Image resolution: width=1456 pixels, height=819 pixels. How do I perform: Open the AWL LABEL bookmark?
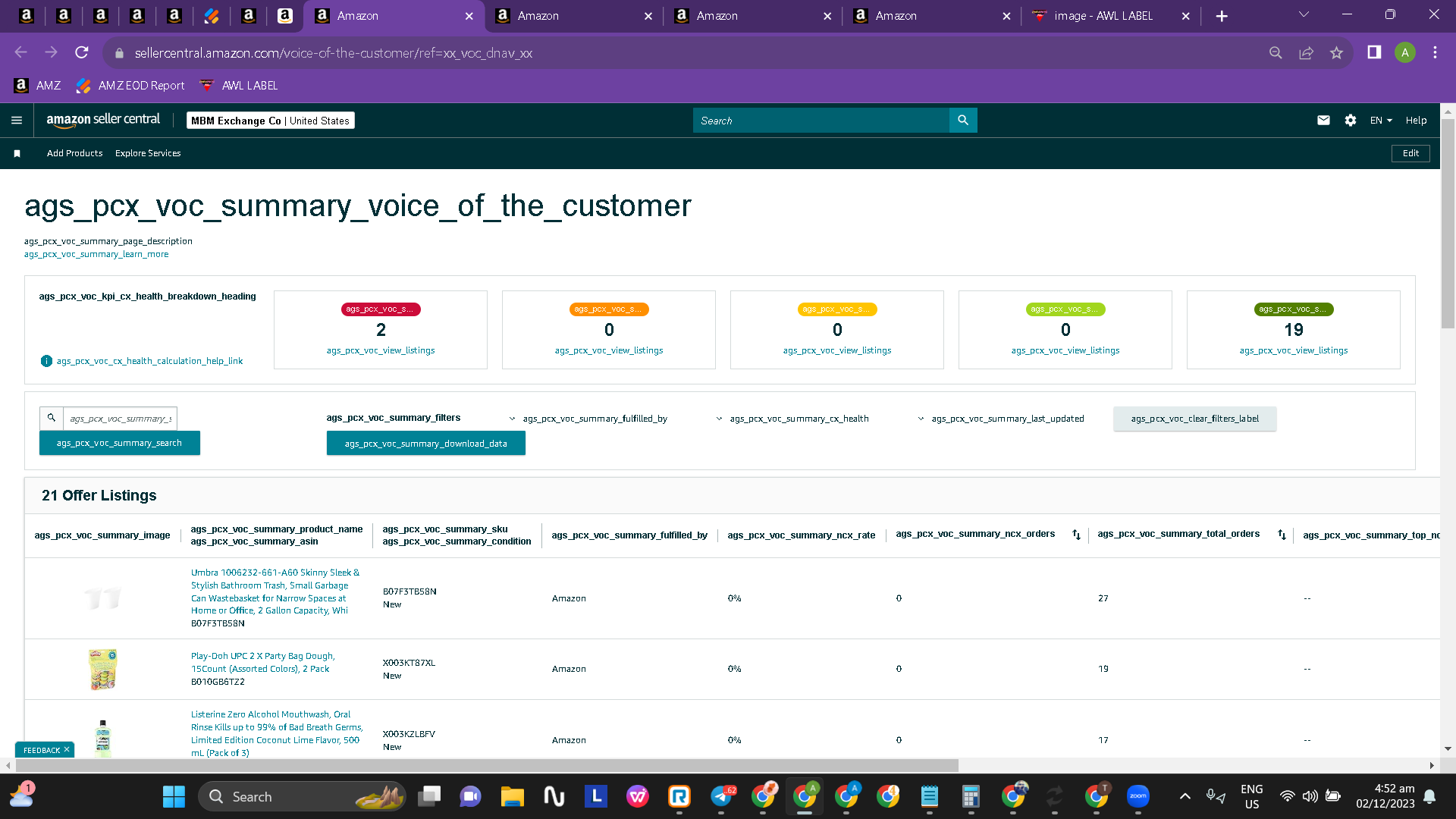(239, 86)
